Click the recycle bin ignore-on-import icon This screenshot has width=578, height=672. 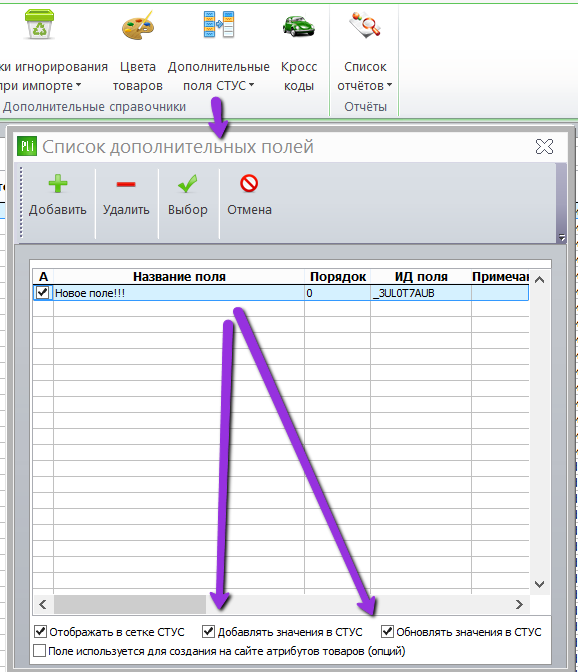click(x=39, y=24)
